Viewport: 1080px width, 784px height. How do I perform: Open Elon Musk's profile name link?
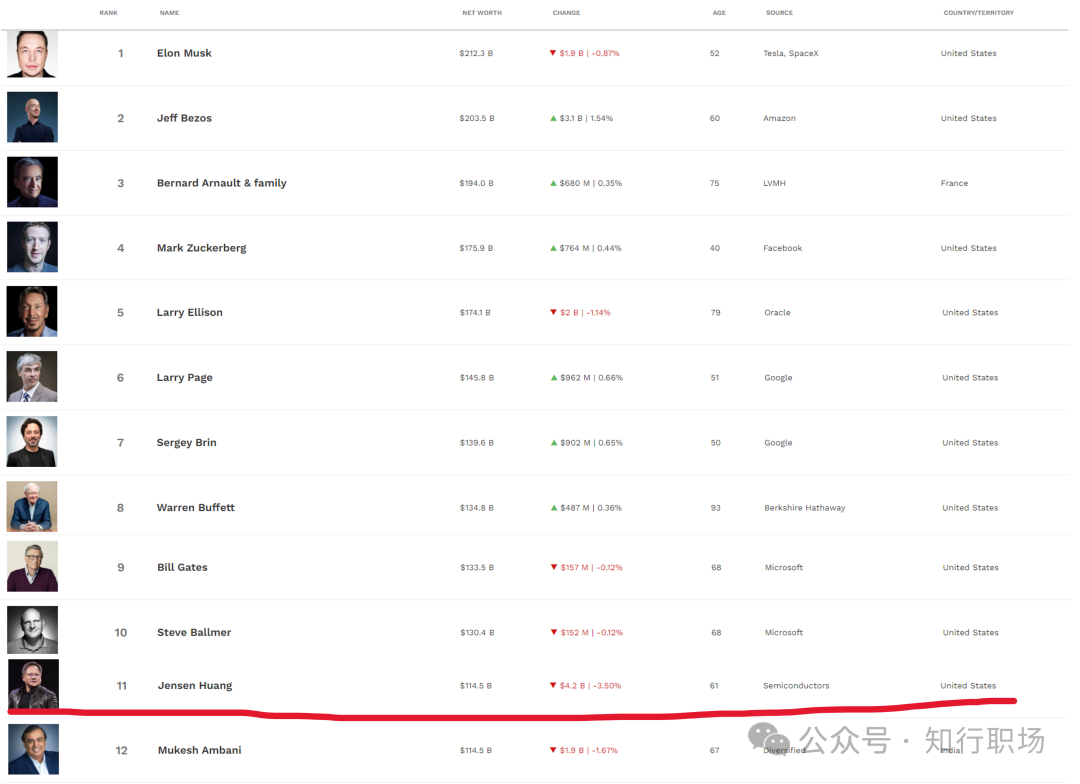[184, 53]
